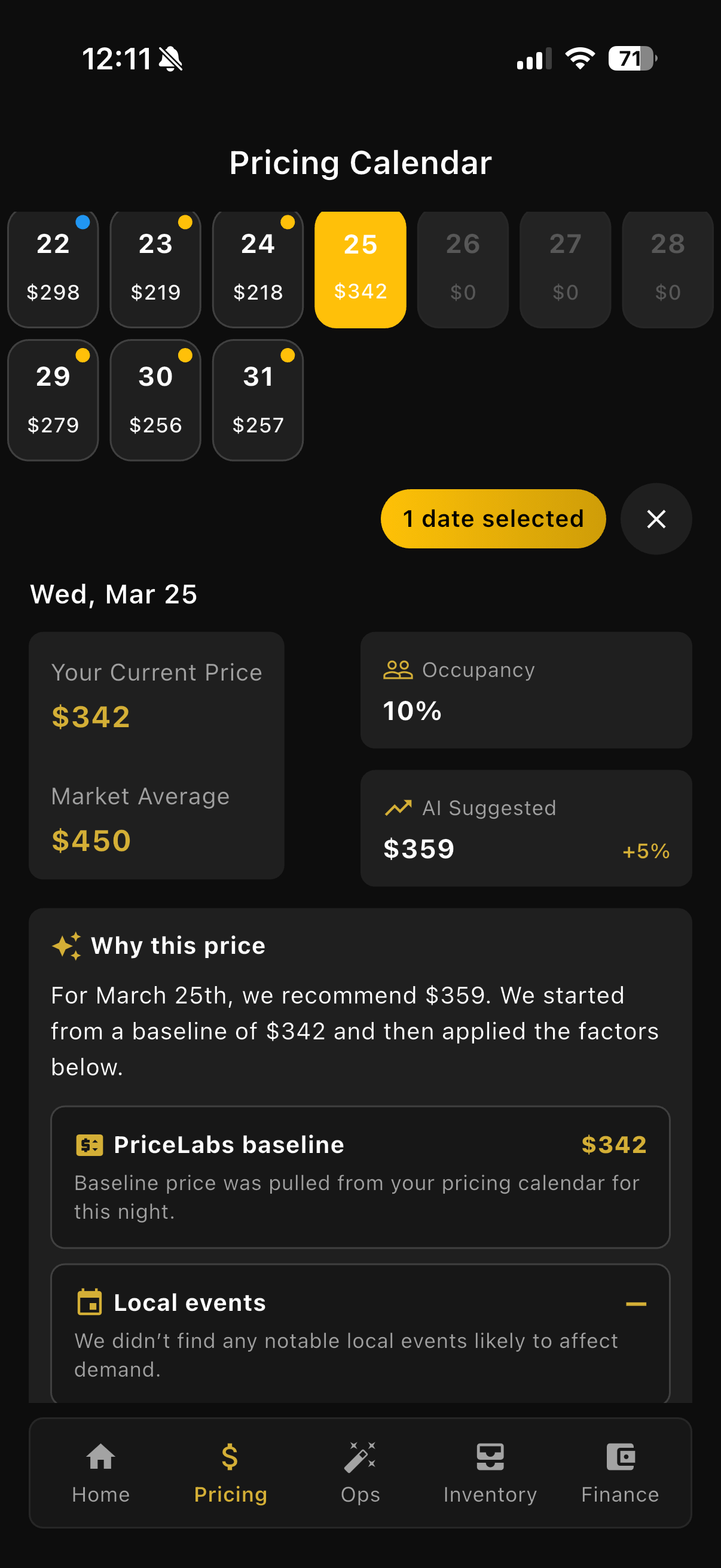Collapse the Local events factor card
Image resolution: width=721 pixels, height=1568 pixels.
(x=636, y=1303)
